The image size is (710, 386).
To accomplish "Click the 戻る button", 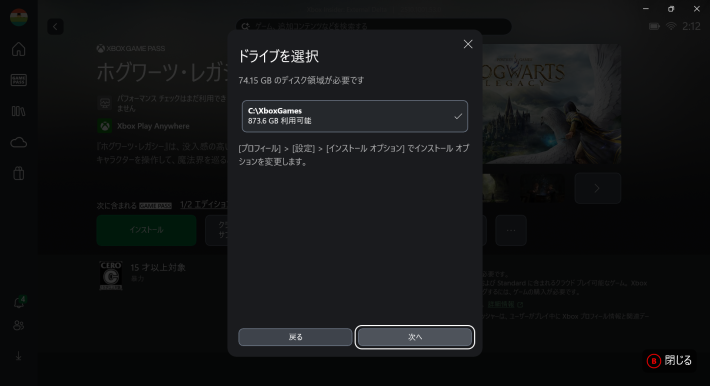I will [x=295, y=337].
